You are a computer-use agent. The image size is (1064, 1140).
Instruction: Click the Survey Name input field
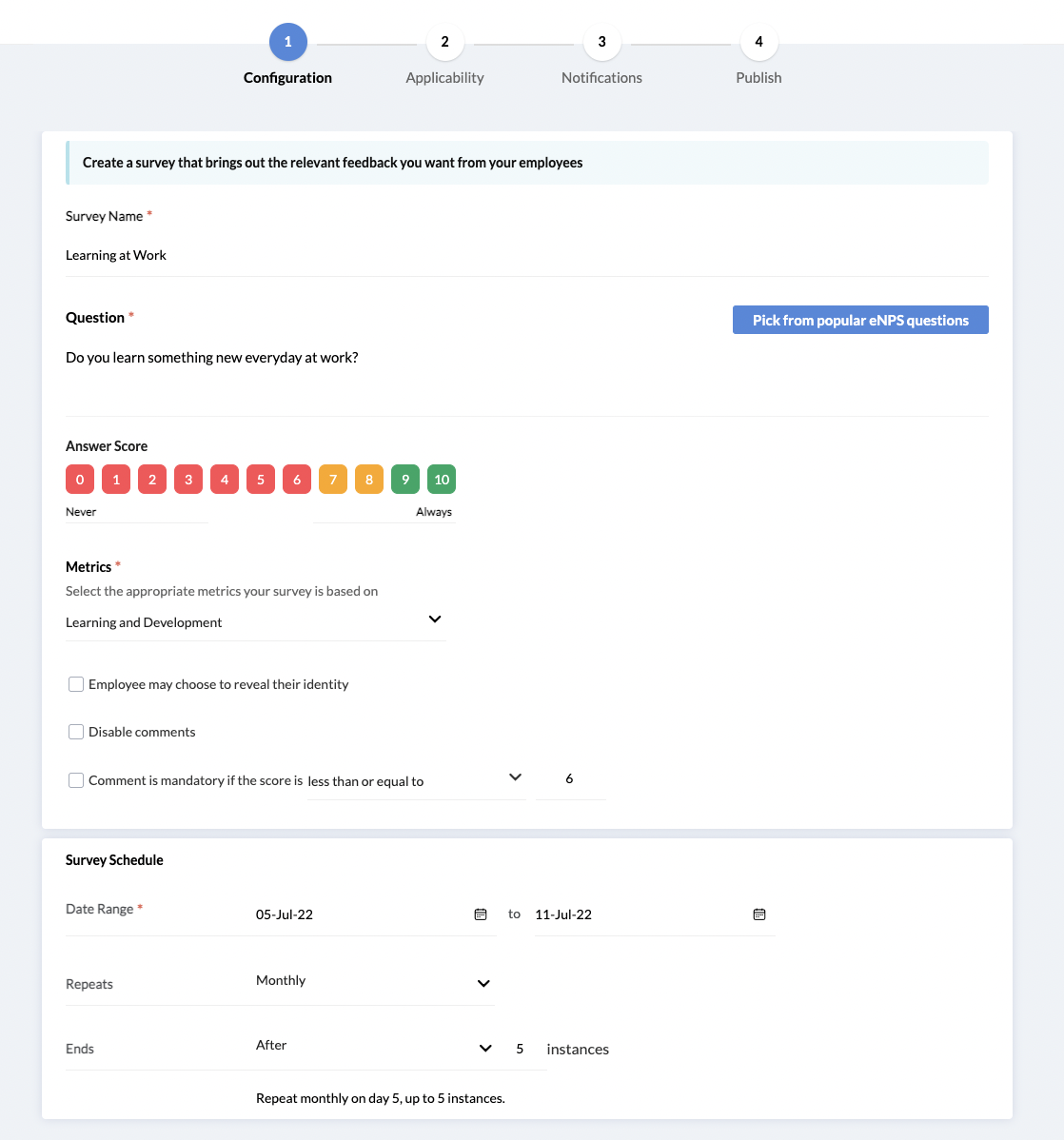point(526,255)
